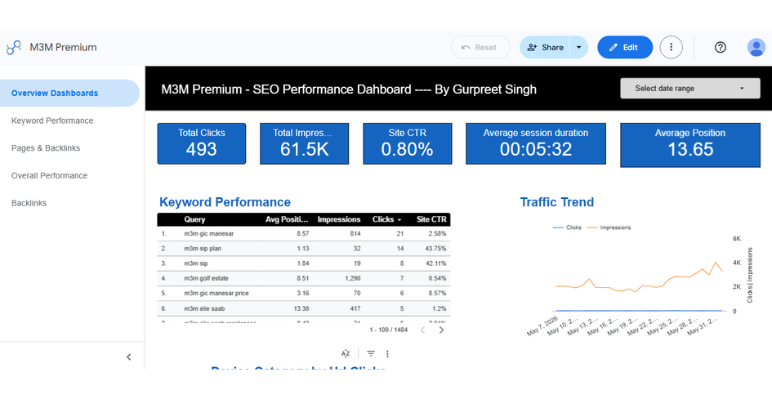Click the filter icon below the table
Screen dimensions: 772x400
371,354
